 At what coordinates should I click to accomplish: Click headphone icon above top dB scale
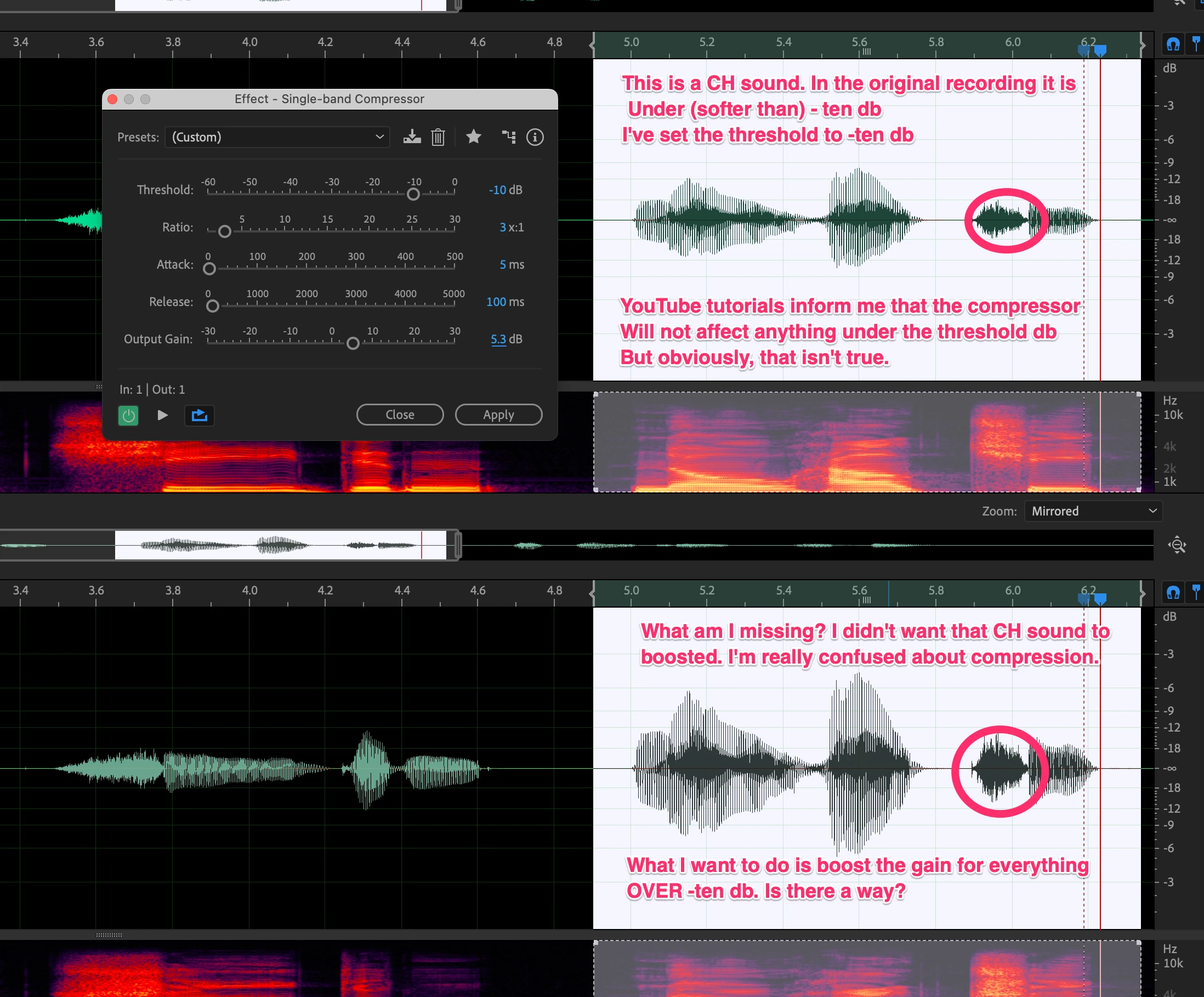point(1173,44)
